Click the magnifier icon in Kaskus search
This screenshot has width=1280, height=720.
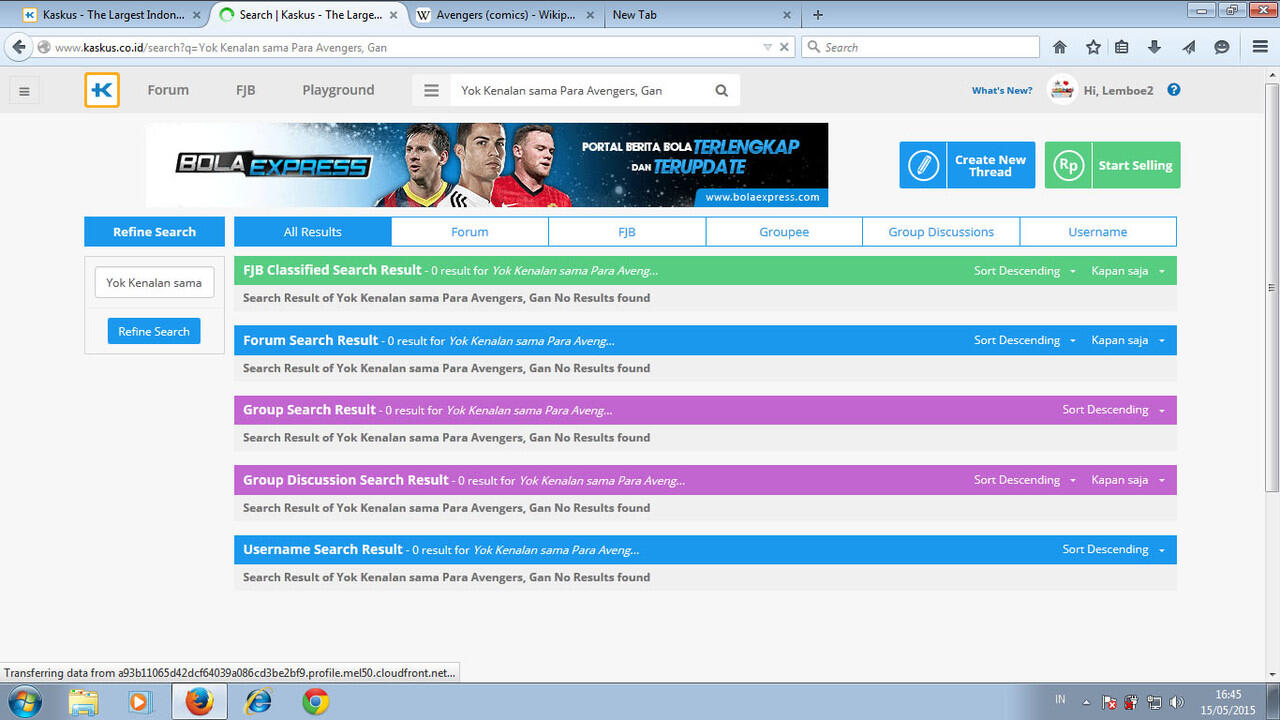point(721,90)
